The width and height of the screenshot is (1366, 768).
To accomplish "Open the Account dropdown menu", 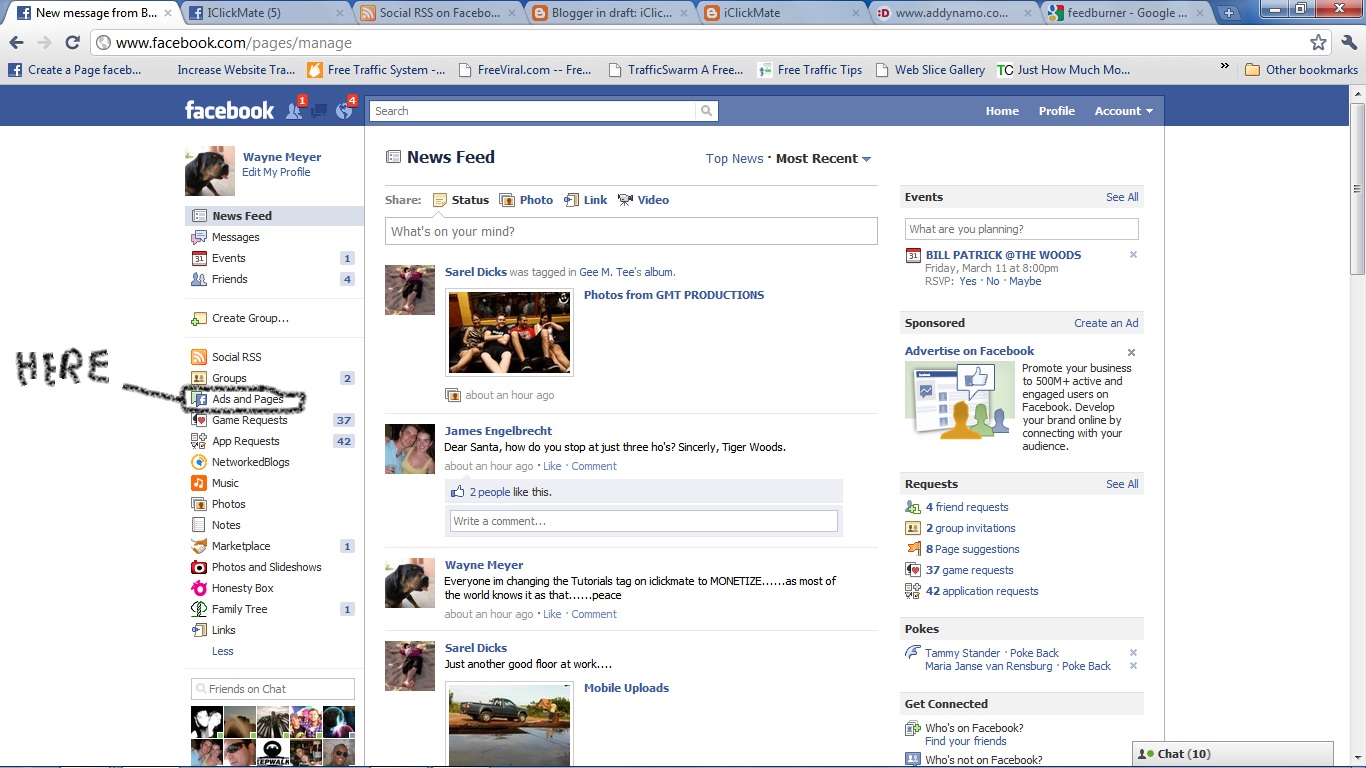I will click(x=1123, y=111).
